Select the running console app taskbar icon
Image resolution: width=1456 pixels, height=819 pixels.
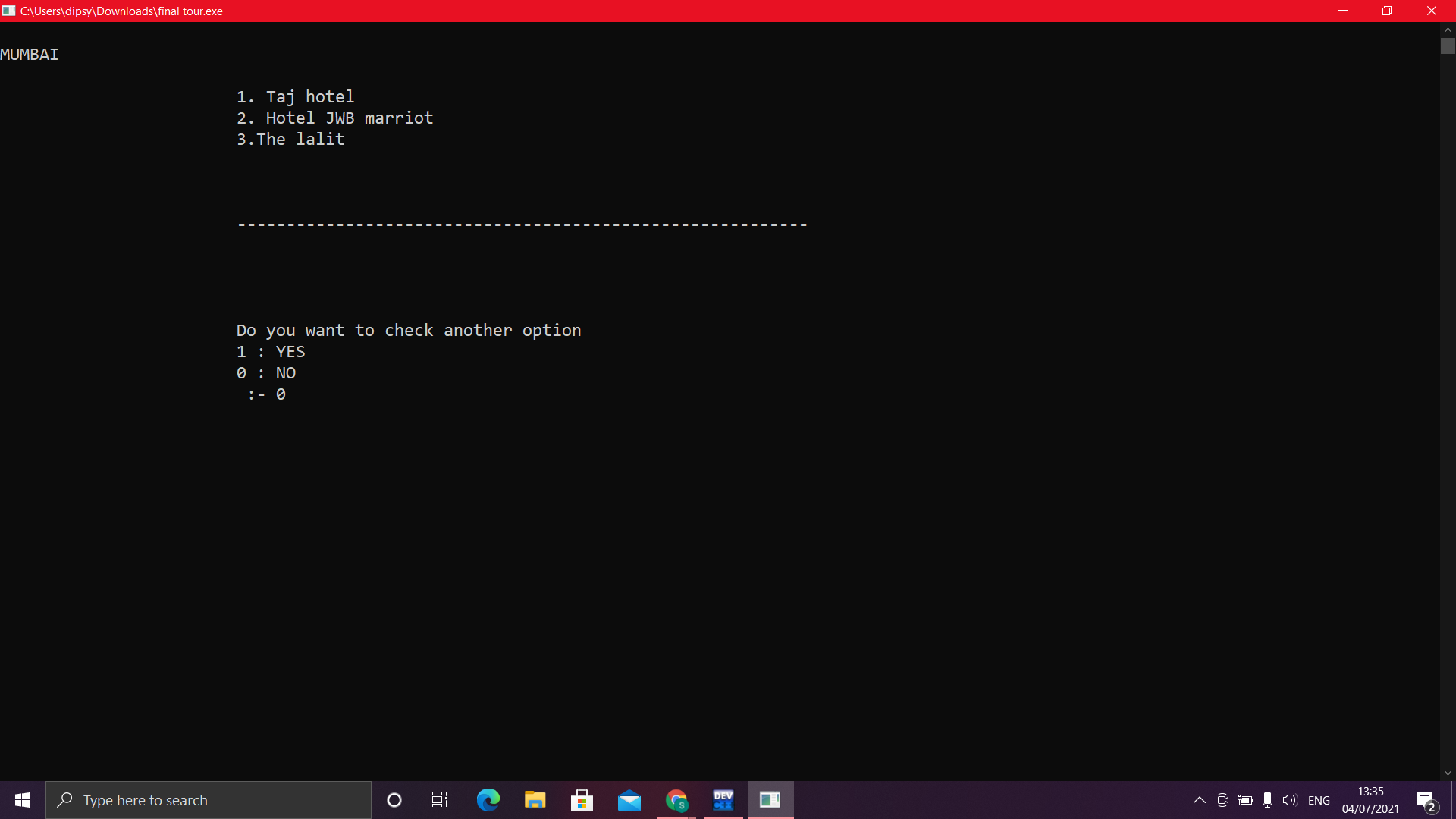[770, 800]
